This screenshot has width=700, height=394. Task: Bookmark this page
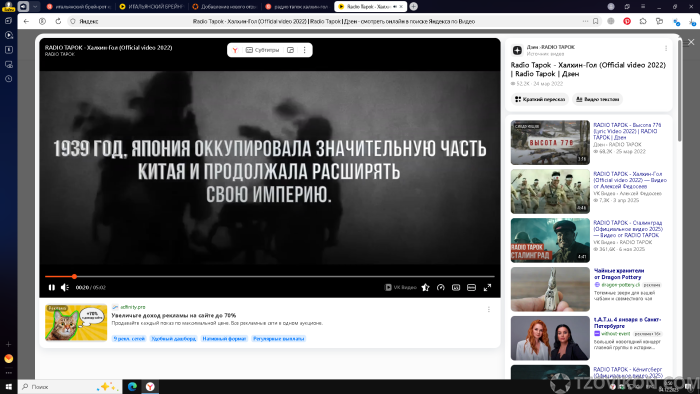click(596, 21)
